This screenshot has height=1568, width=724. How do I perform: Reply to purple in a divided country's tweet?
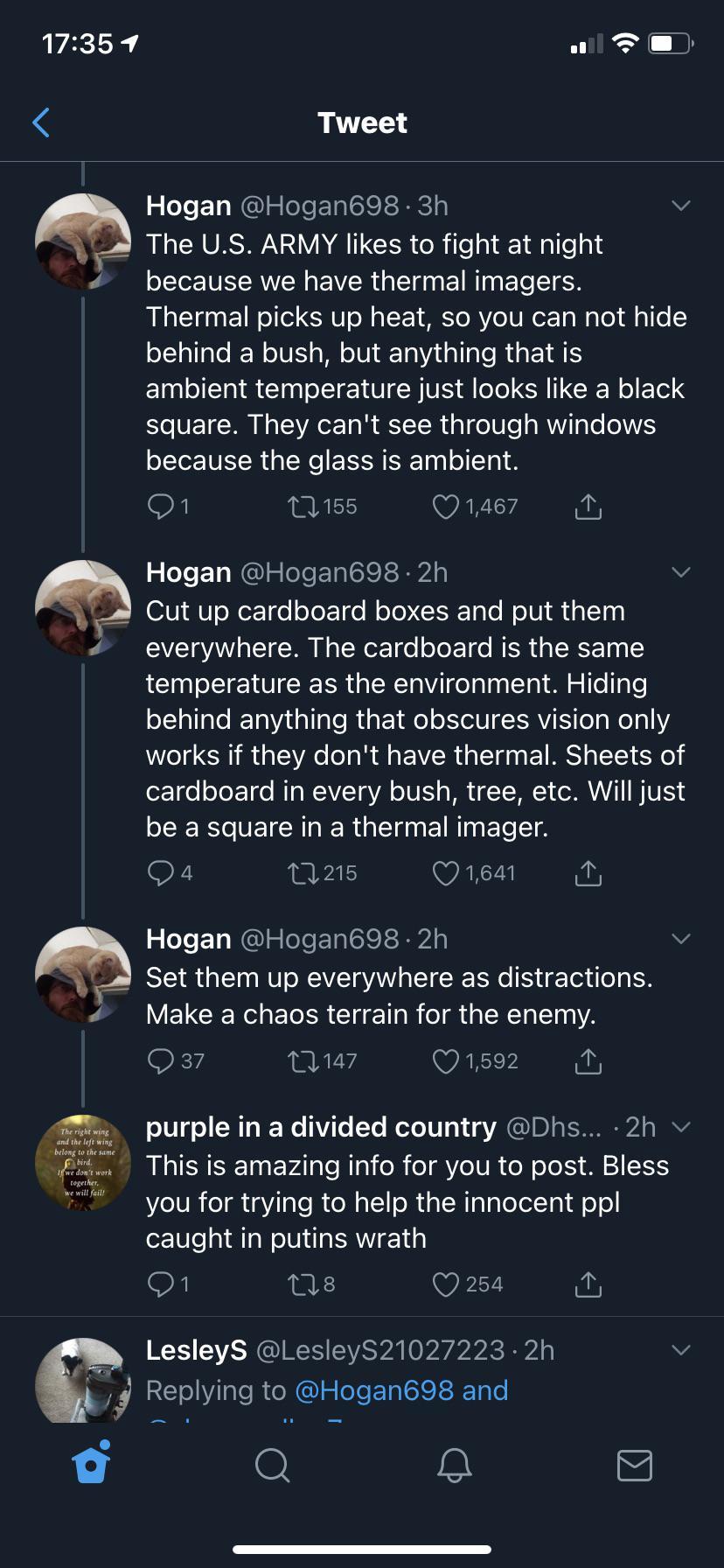pos(163,1284)
